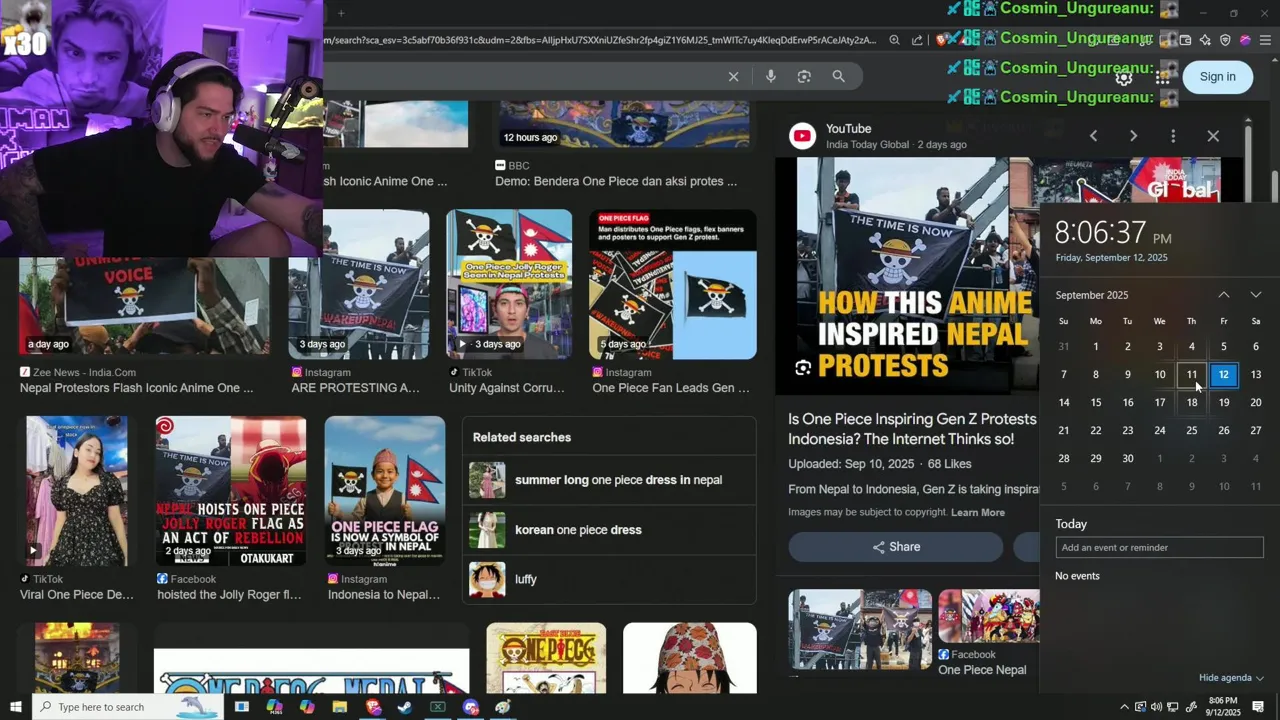Open the 'Is One Piece Inspiring Gen Z Protests' title link
Image resolution: width=1280 pixels, height=720 pixels.
(x=912, y=429)
